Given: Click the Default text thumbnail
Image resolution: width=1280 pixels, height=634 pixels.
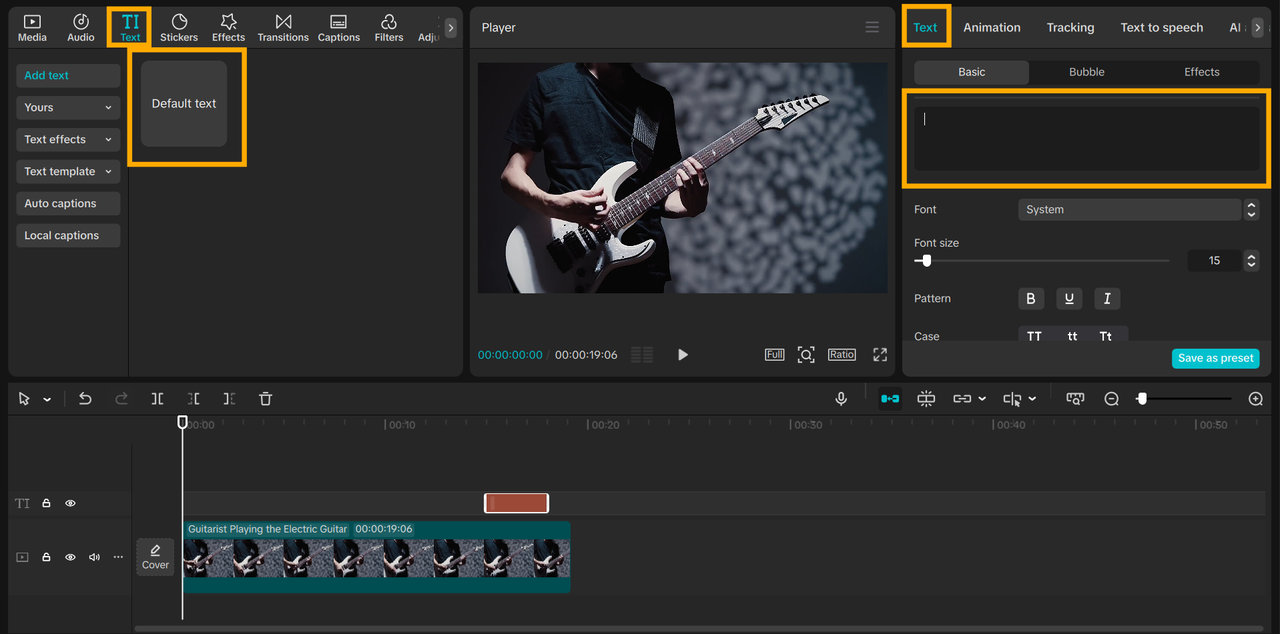Looking at the screenshot, I should tap(184, 104).
